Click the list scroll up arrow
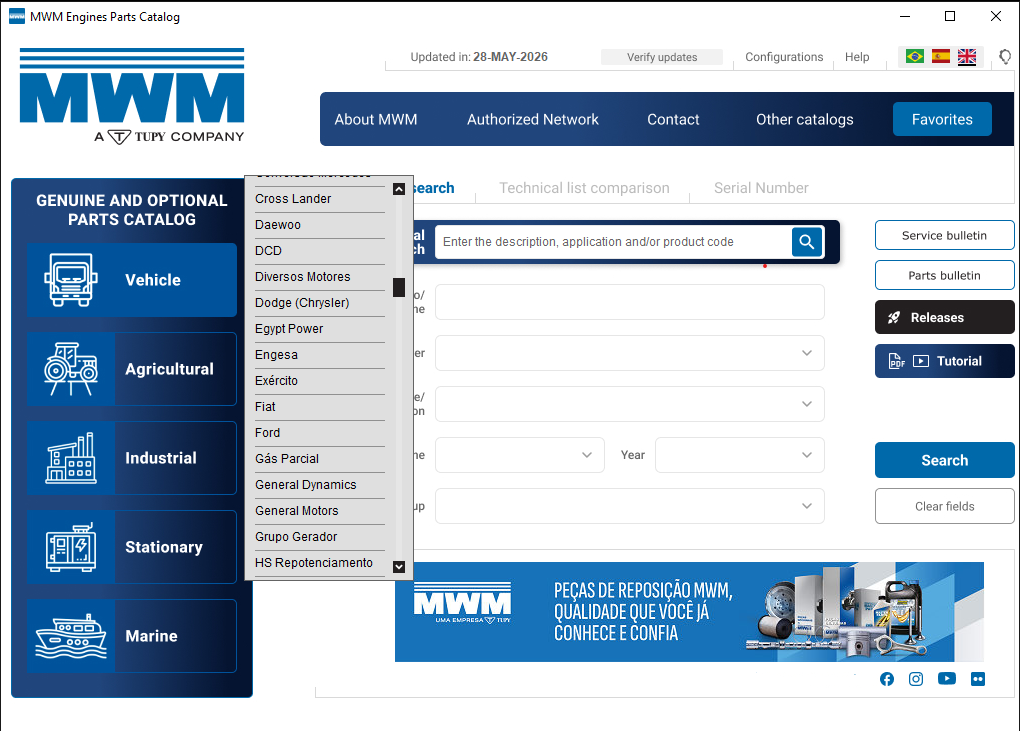Image resolution: width=1020 pixels, height=731 pixels. tap(399, 189)
